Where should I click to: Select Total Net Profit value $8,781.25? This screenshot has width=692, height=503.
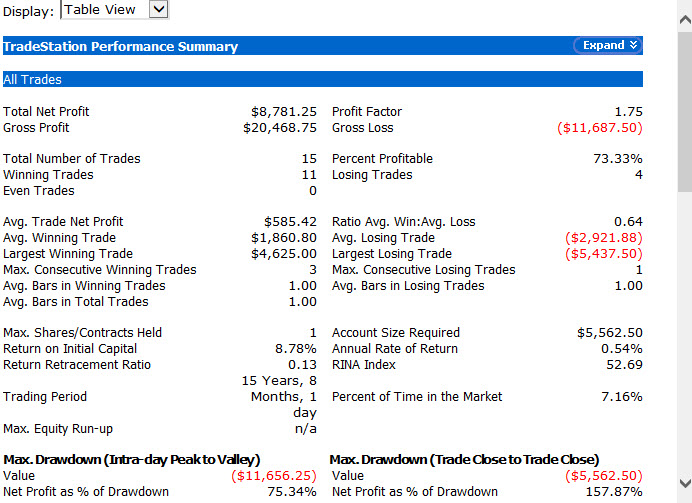pos(284,112)
